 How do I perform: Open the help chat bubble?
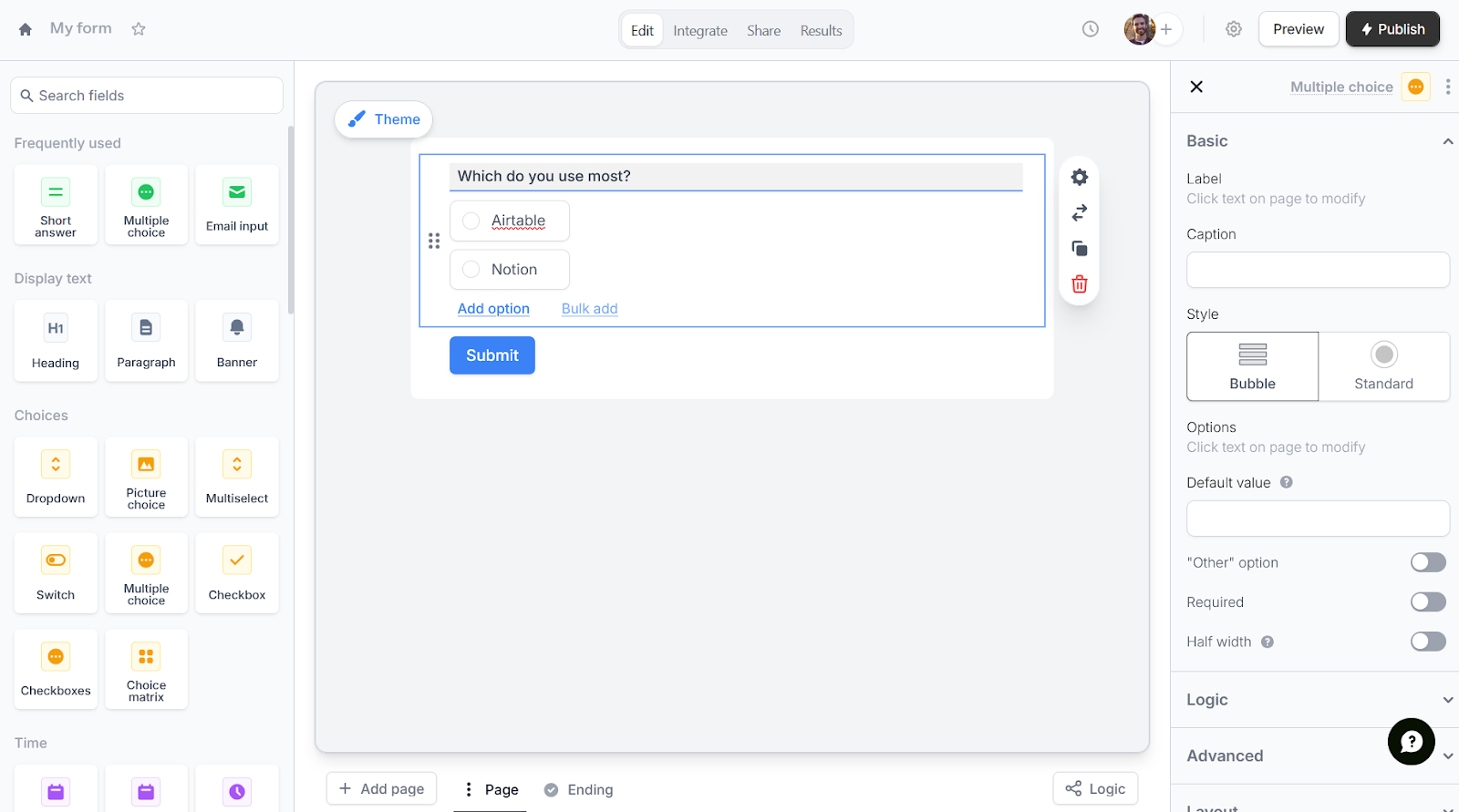pos(1411,742)
